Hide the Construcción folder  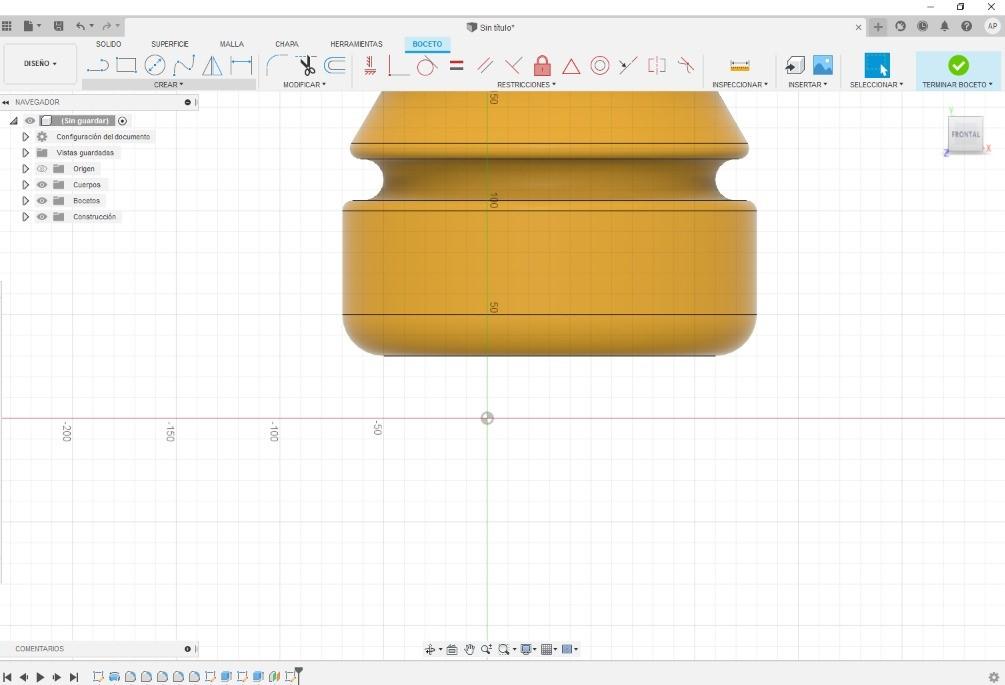click(42, 217)
